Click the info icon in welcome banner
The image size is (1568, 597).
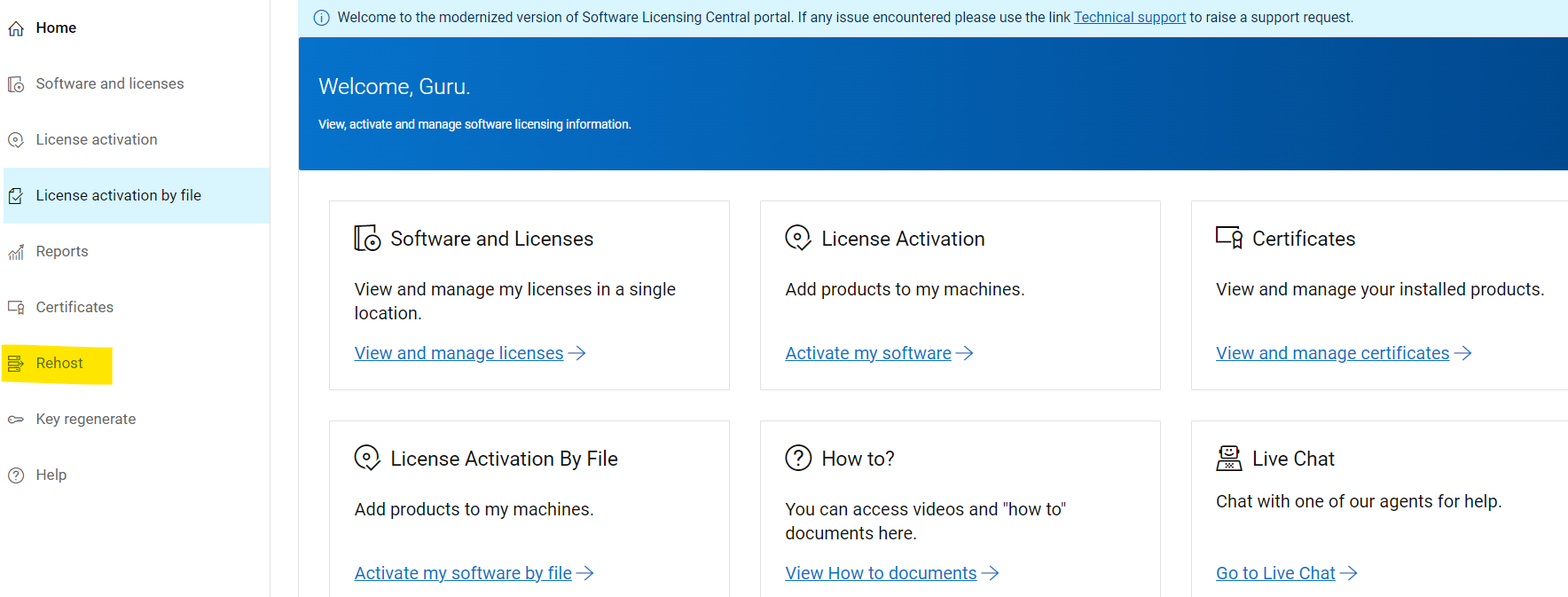322,18
